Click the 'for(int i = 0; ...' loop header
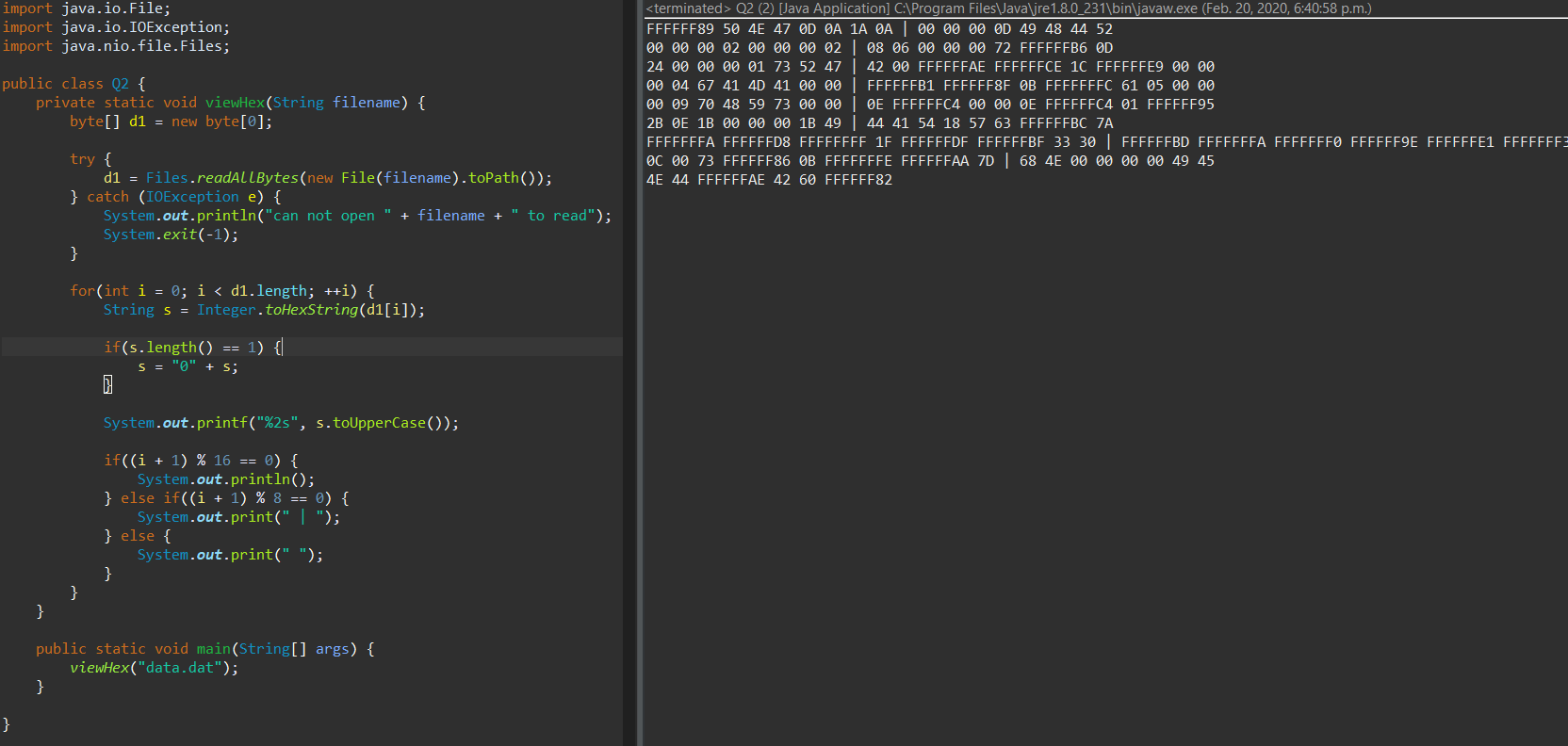 221,291
